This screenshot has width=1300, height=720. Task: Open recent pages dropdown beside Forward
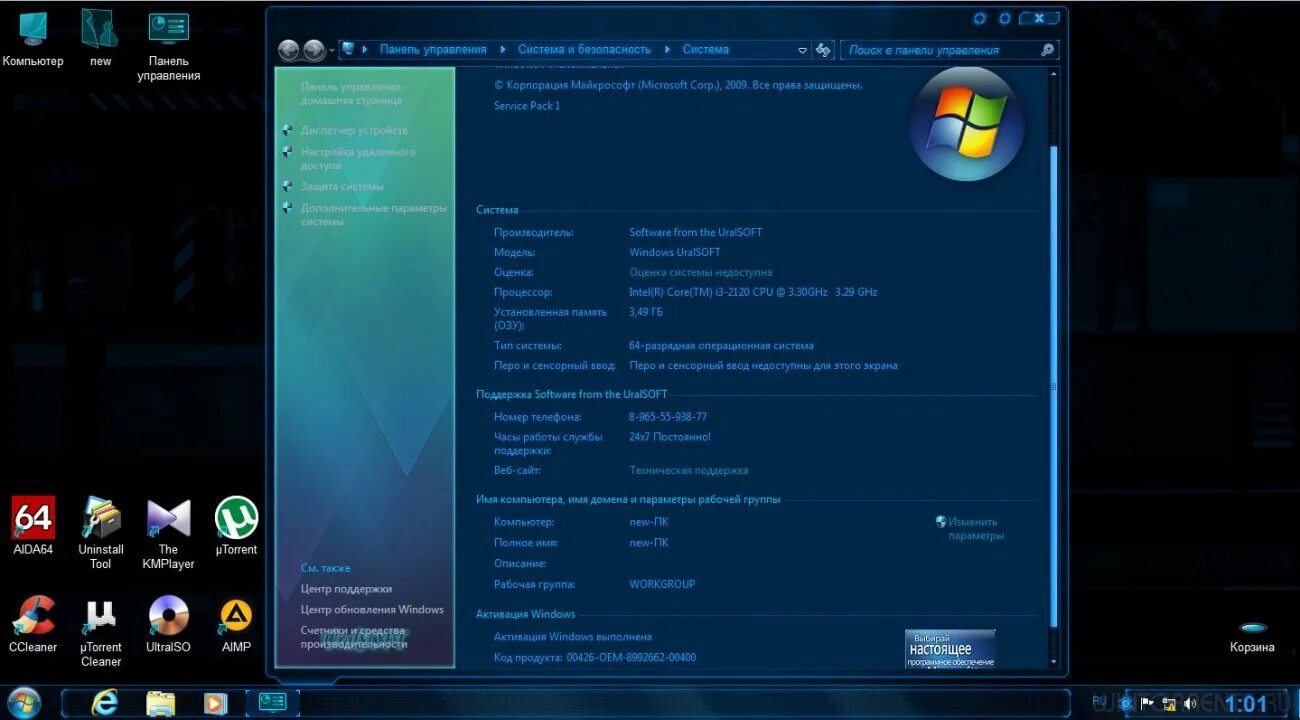click(332, 50)
